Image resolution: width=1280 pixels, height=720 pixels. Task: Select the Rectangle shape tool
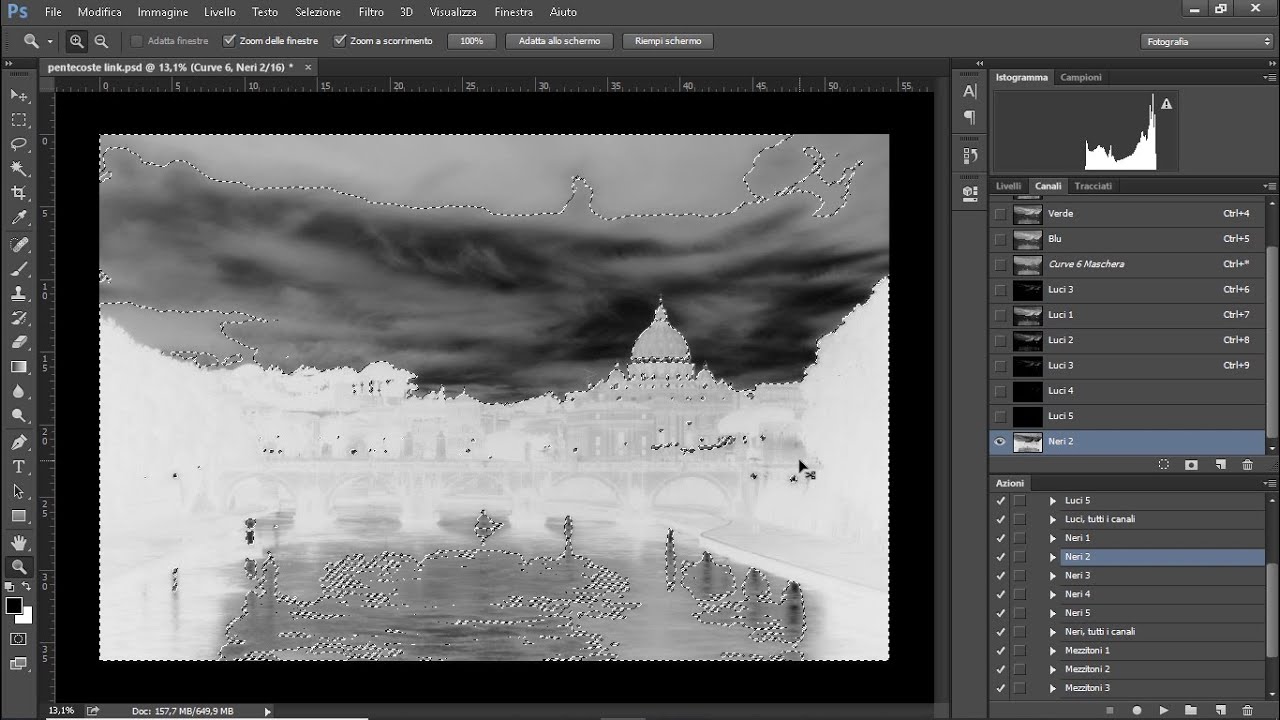tap(19, 516)
